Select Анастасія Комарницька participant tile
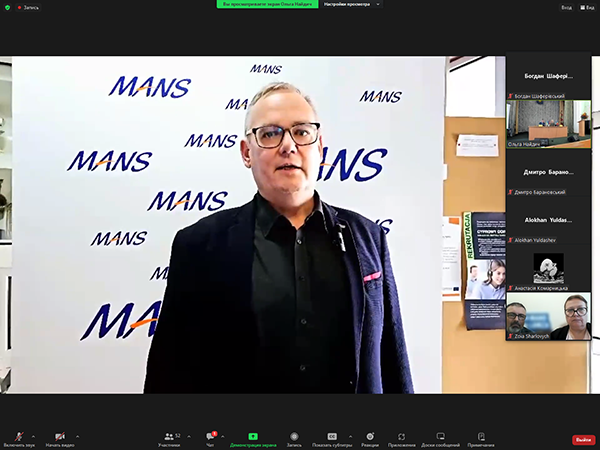The image size is (600, 450). [548, 268]
